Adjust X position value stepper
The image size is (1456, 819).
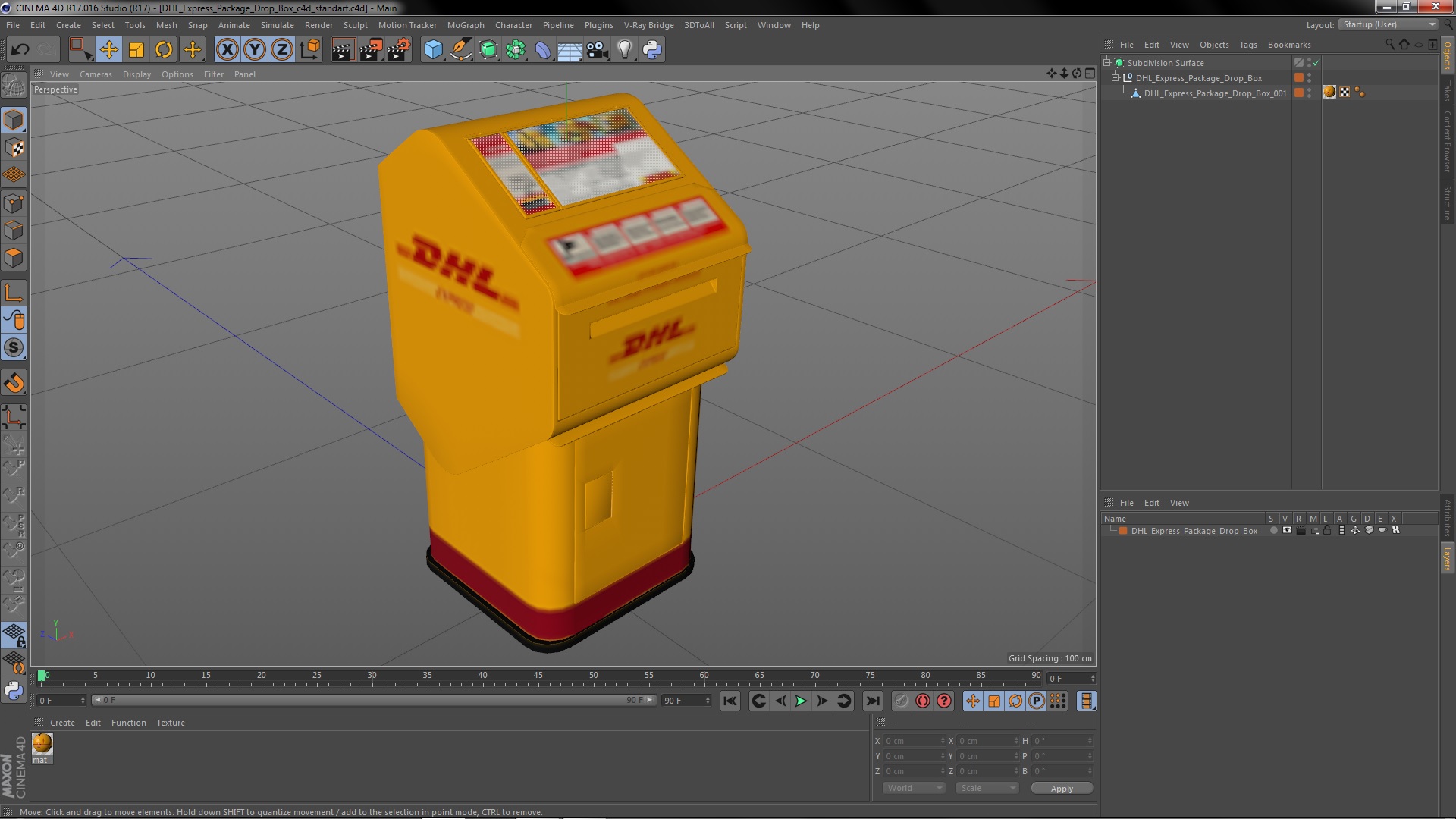pos(943,741)
